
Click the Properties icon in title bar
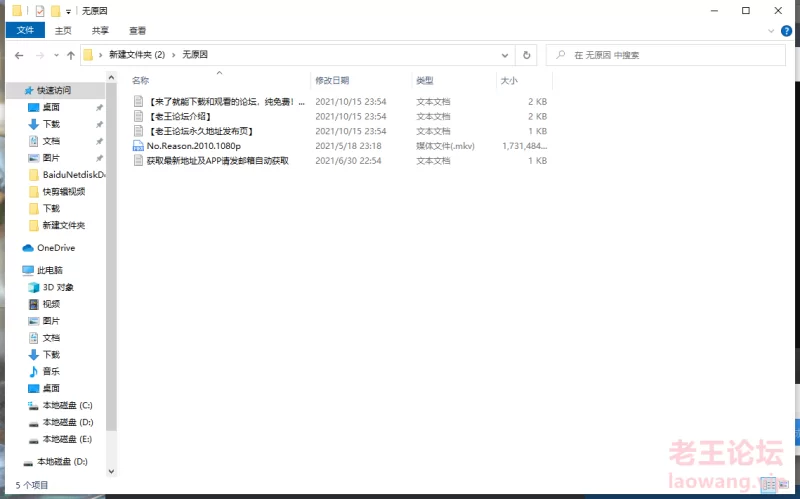(x=40, y=10)
